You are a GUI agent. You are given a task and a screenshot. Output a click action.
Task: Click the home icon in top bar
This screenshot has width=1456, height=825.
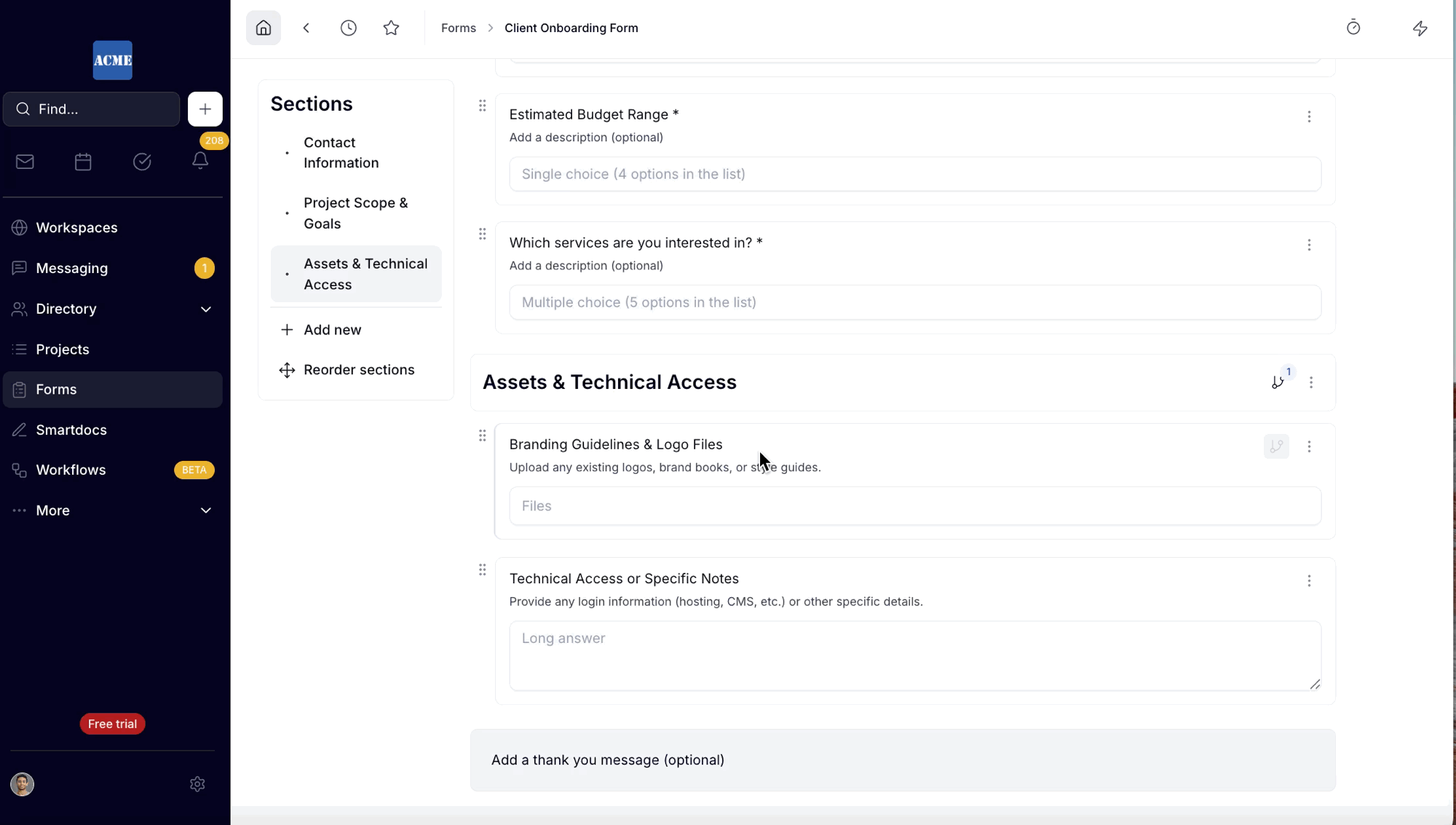tap(264, 28)
